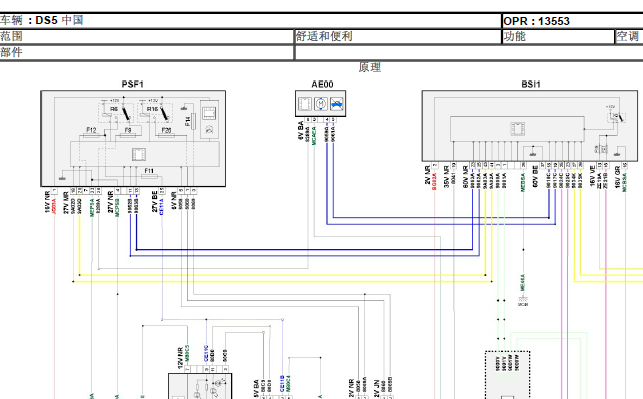
Task: Click the 16V GR connector label
Action: (618, 177)
